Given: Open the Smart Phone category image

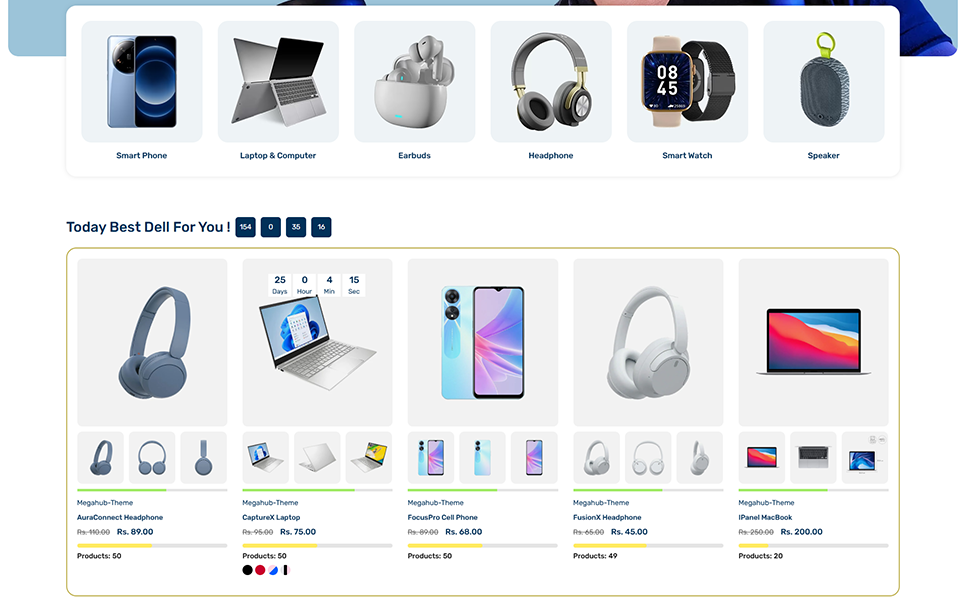Looking at the screenshot, I should point(142,82).
